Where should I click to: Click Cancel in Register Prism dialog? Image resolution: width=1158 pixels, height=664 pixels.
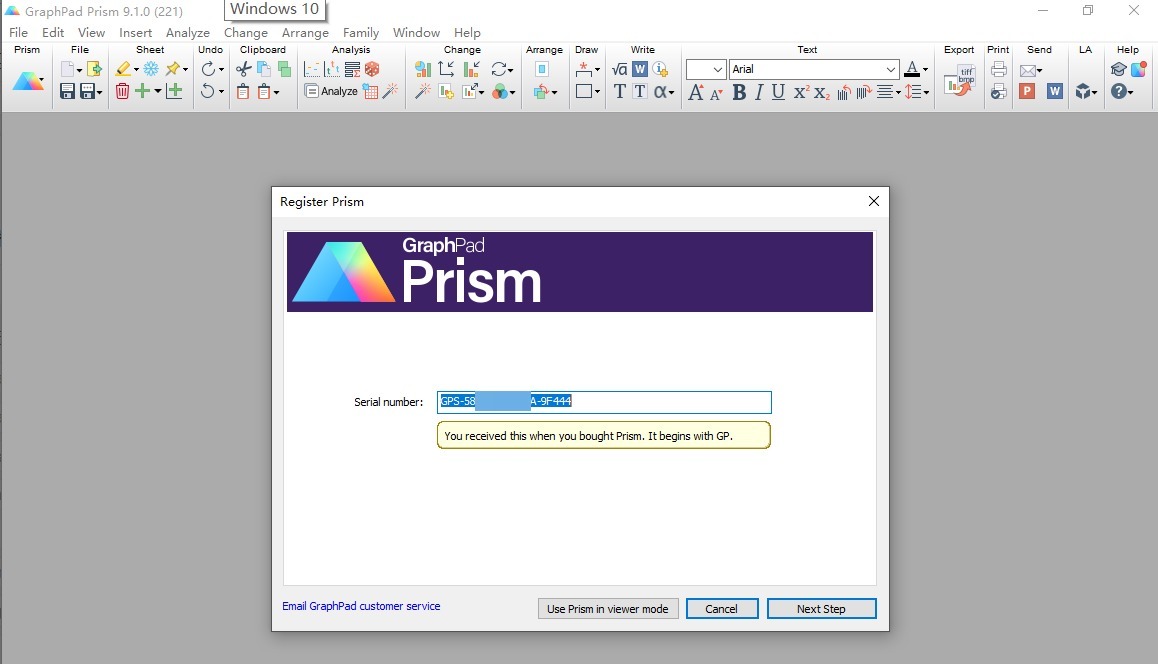pyautogui.click(x=722, y=609)
